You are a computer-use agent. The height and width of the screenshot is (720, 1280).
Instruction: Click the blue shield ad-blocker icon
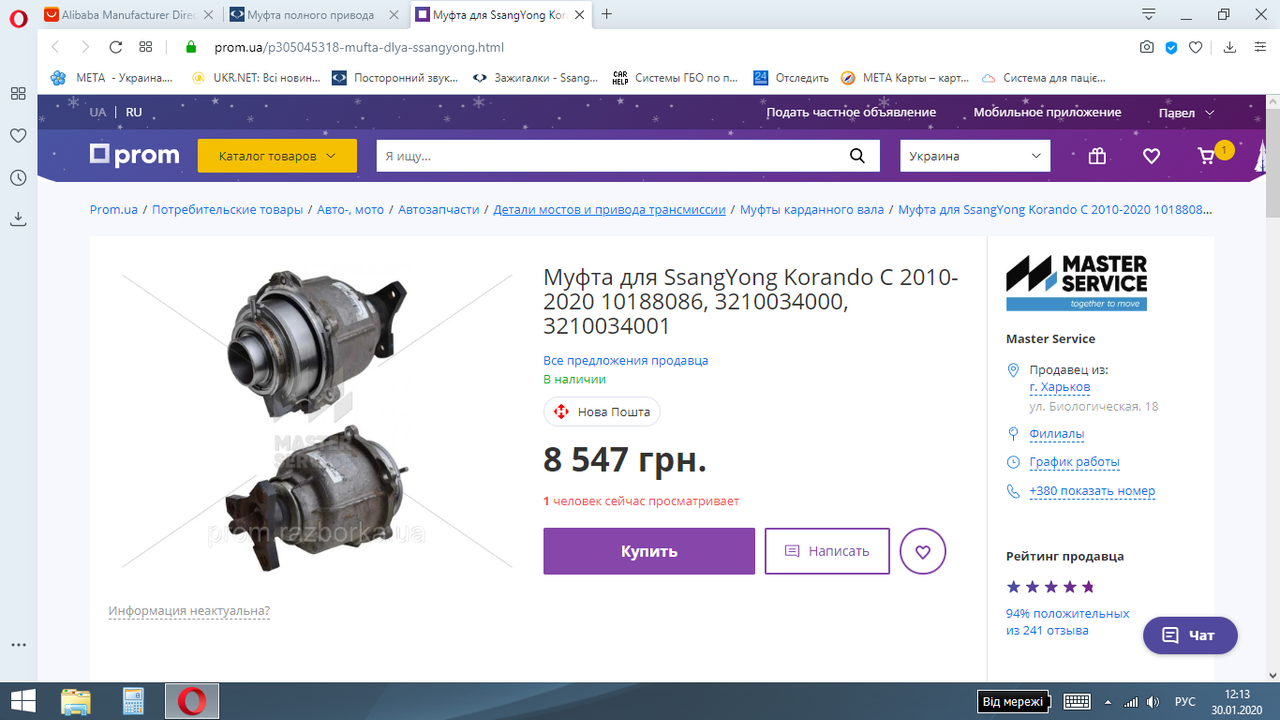tap(1171, 47)
